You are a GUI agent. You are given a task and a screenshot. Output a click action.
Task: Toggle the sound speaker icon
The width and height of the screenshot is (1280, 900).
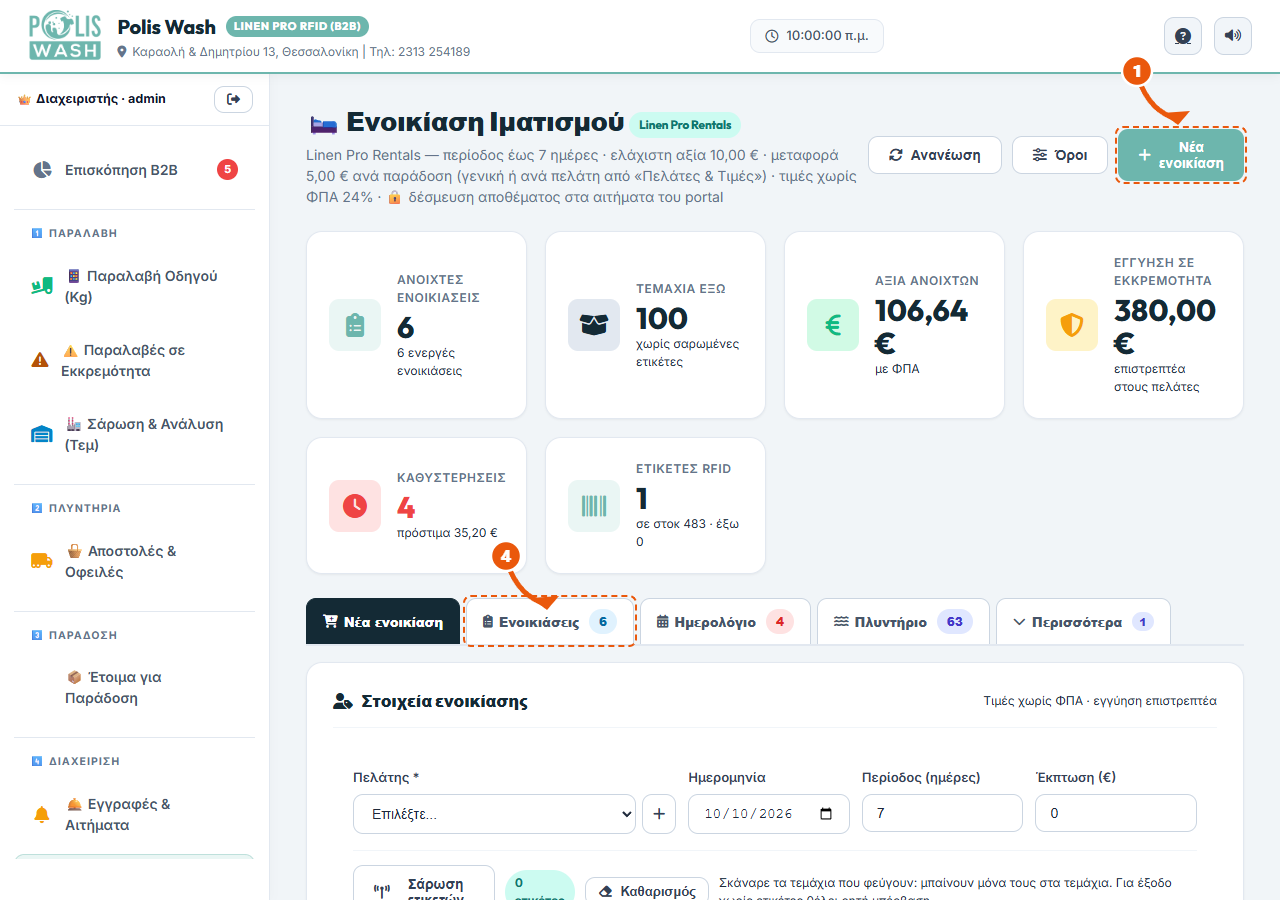click(x=1233, y=36)
